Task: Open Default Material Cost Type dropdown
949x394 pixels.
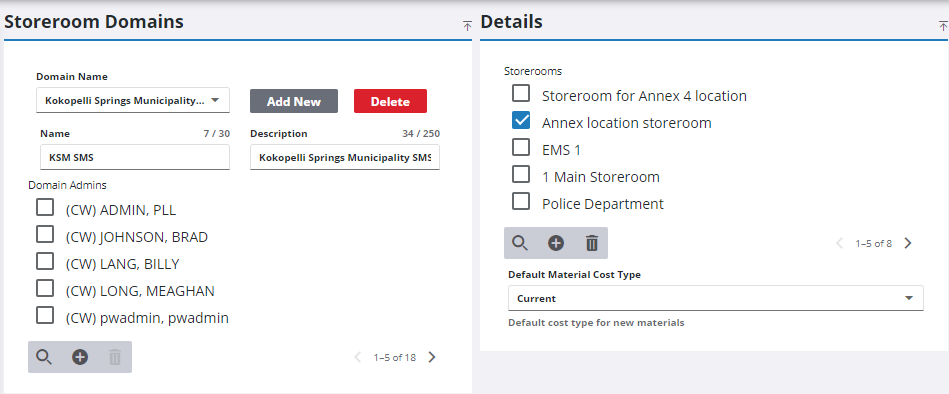Action: [715, 298]
